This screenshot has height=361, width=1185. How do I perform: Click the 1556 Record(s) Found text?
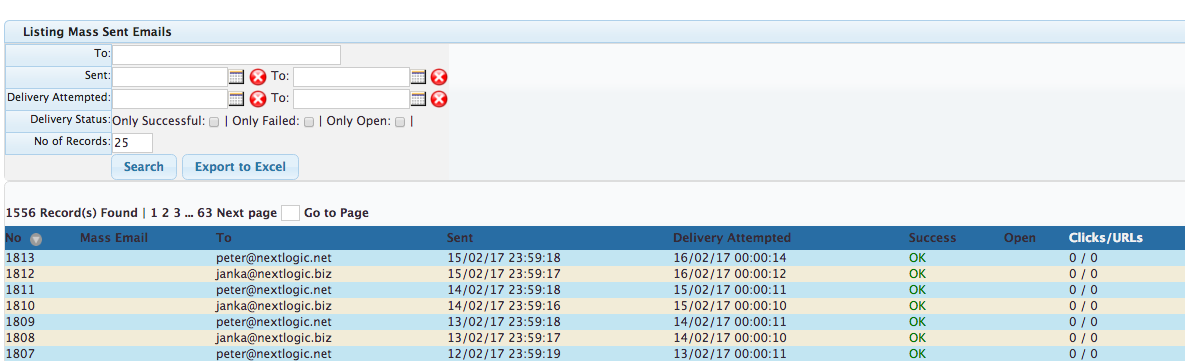point(71,213)
